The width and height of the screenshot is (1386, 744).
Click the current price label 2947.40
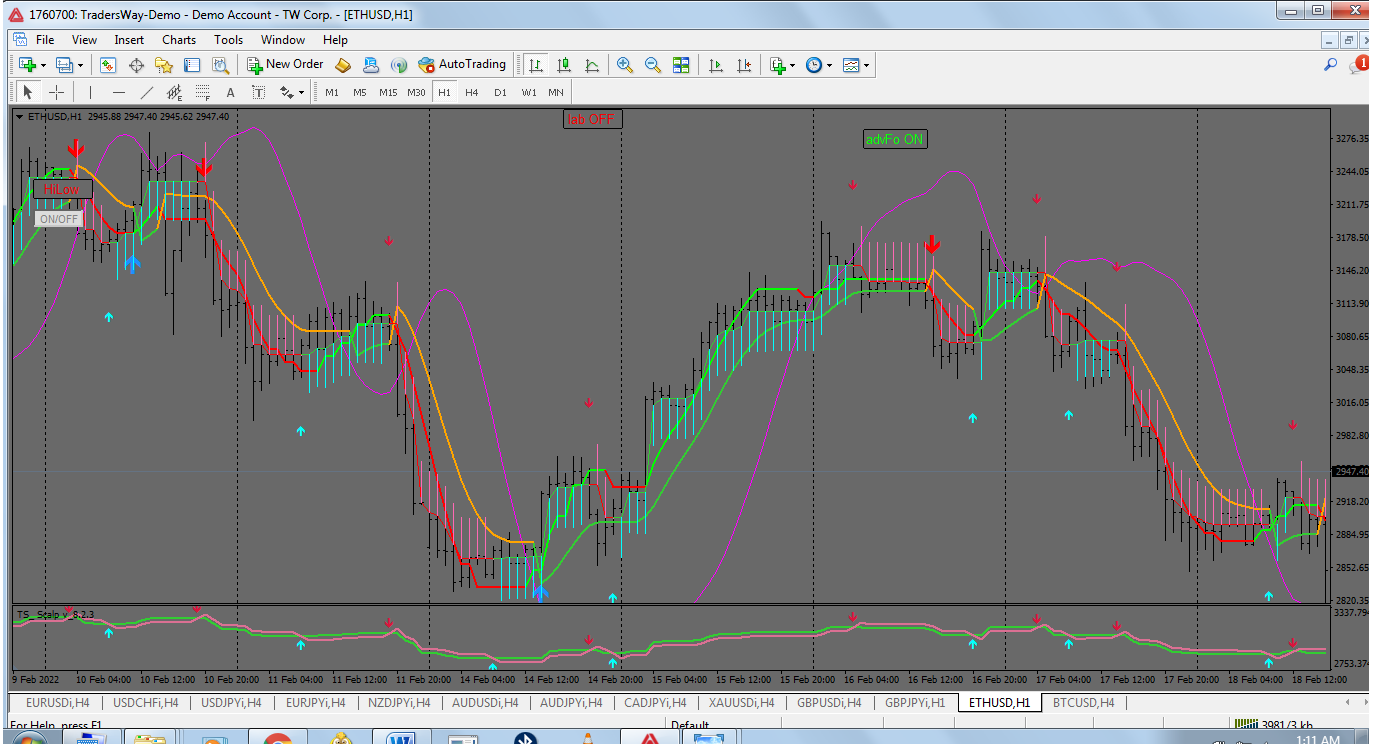tap(1349, 471)
